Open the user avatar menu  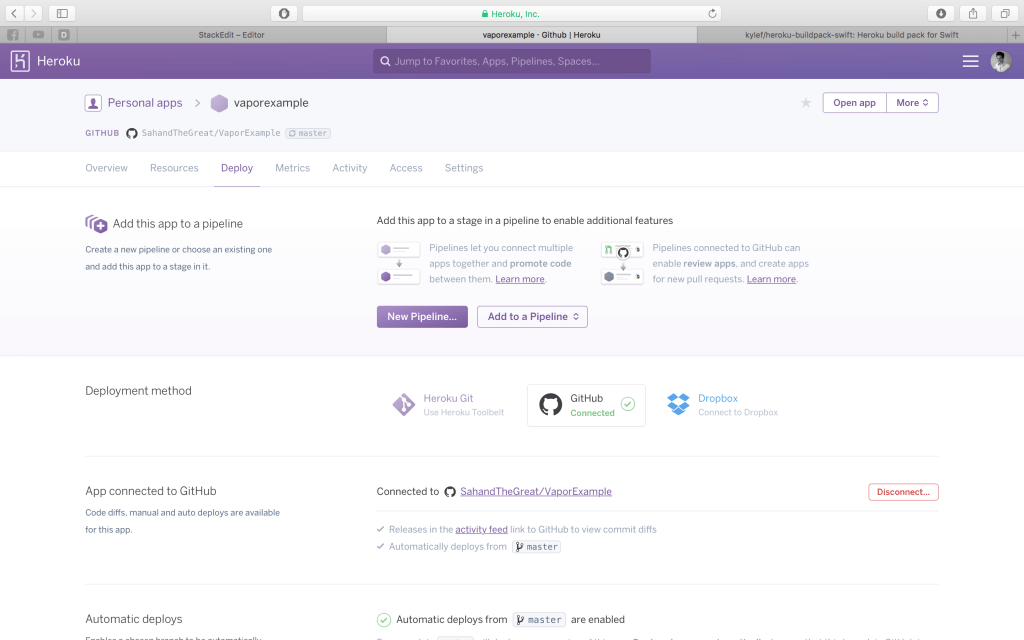(x=1000, y=61)
